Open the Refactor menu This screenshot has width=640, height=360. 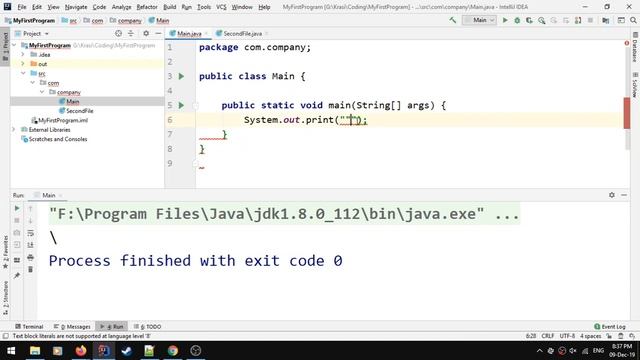[x=147, y=7]
